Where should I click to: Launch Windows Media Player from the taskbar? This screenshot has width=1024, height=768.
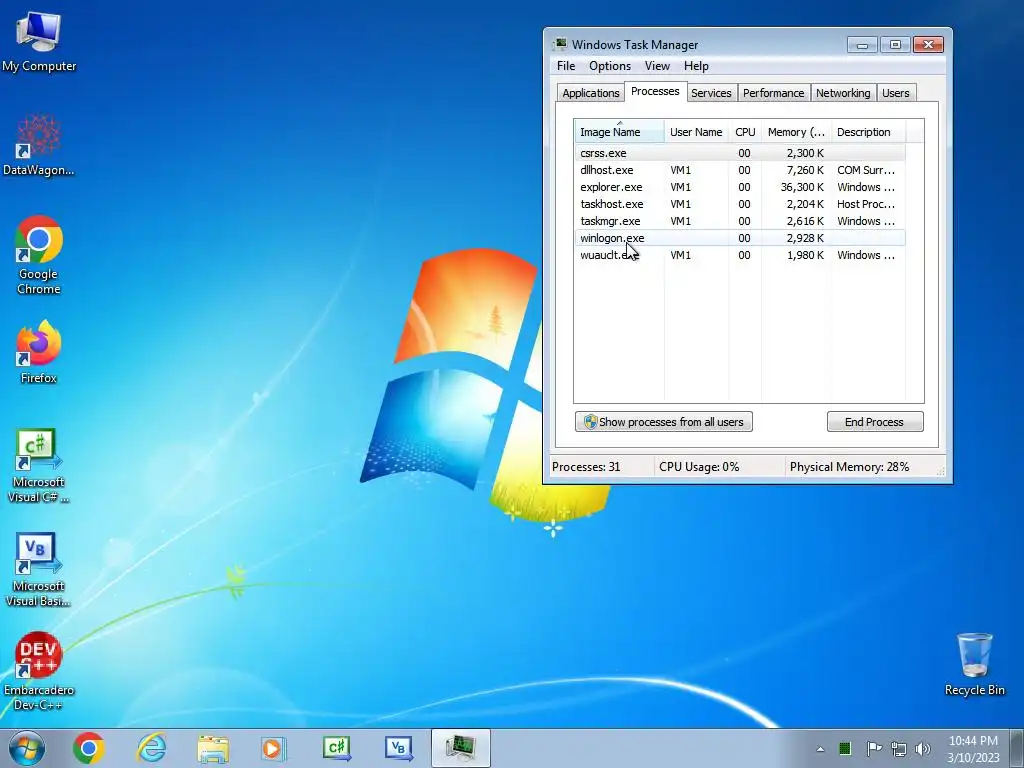click(x=274, y=748)
